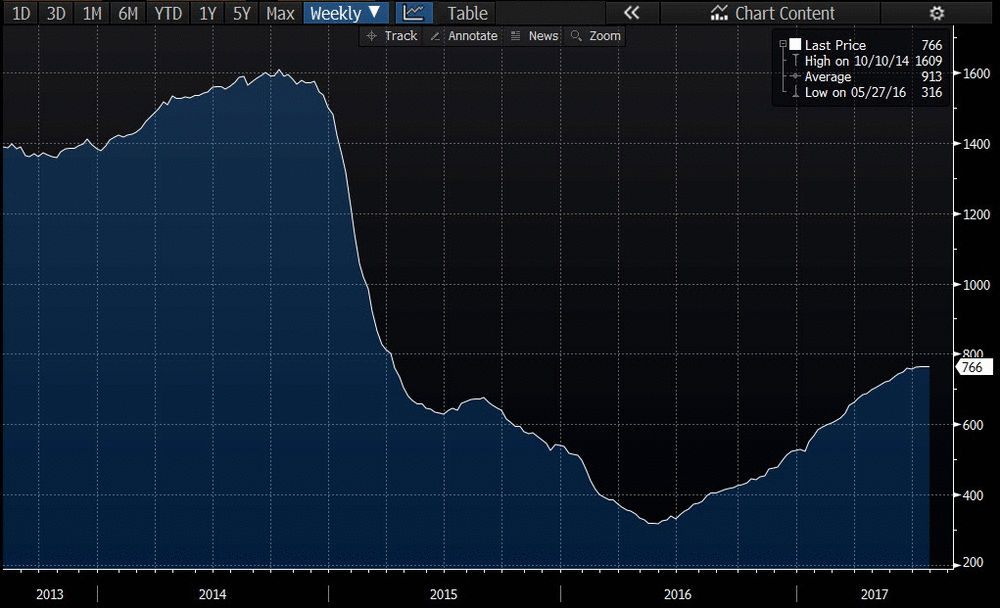1000x608 pixels.
Task: Open the Weekly periodicity dropdown
Action: click(x=346, y=13)
